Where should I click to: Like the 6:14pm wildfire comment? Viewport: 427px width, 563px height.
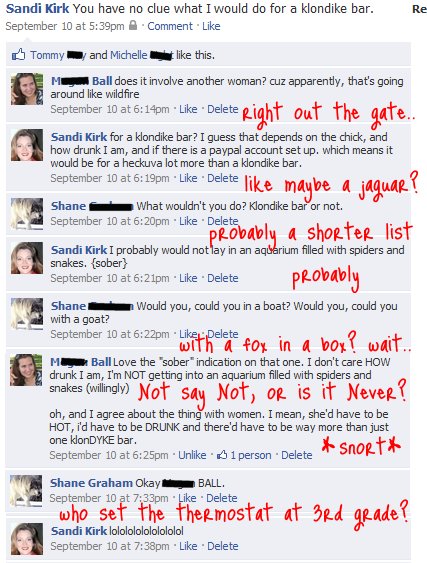coord(188,109)
